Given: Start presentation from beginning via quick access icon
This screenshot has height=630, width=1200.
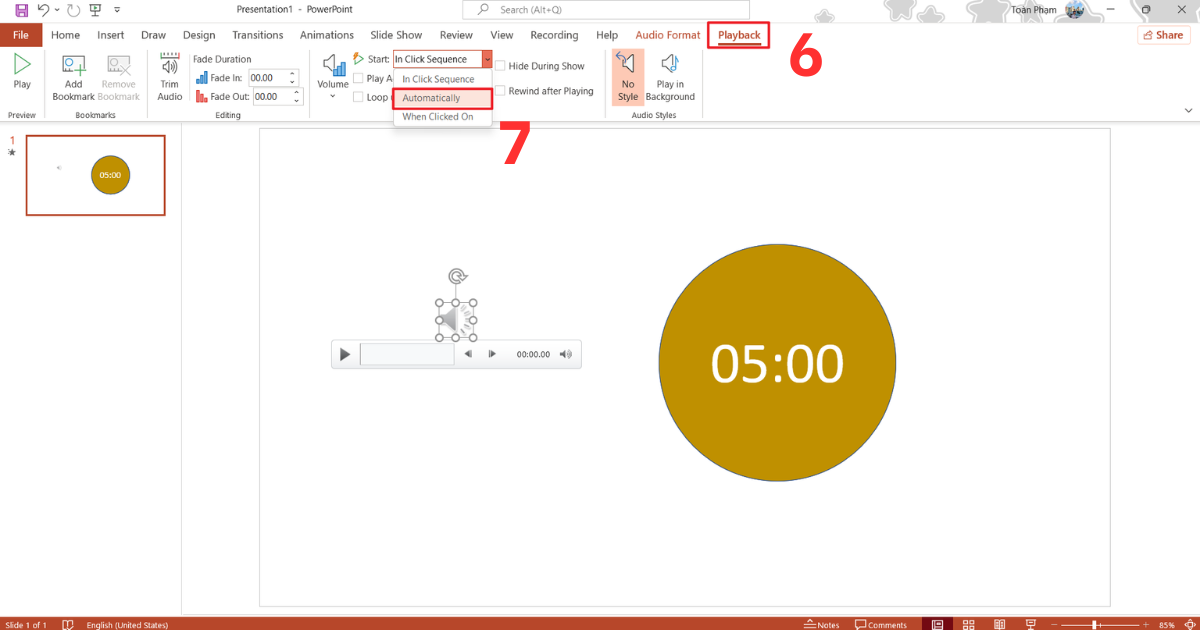Looking at the screenshot, I should (x=95, y=10).
